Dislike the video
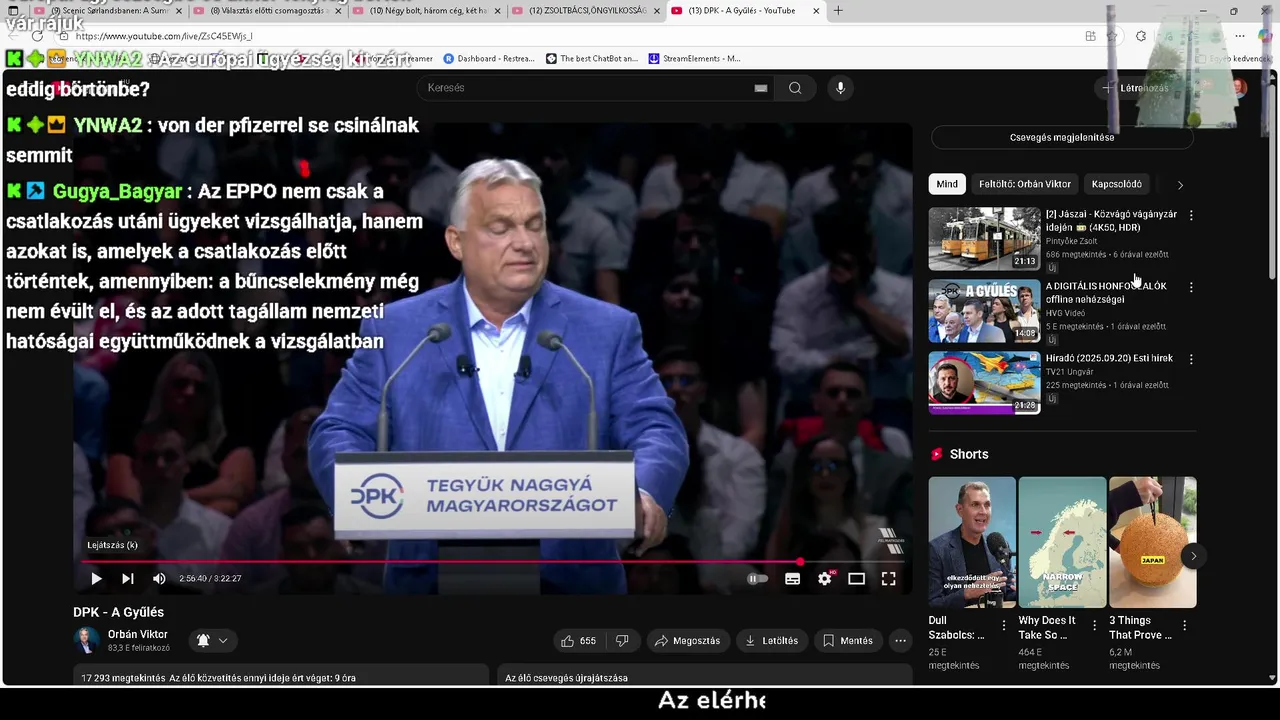This screenshot has height=720, width=1280. coord(622,640)
